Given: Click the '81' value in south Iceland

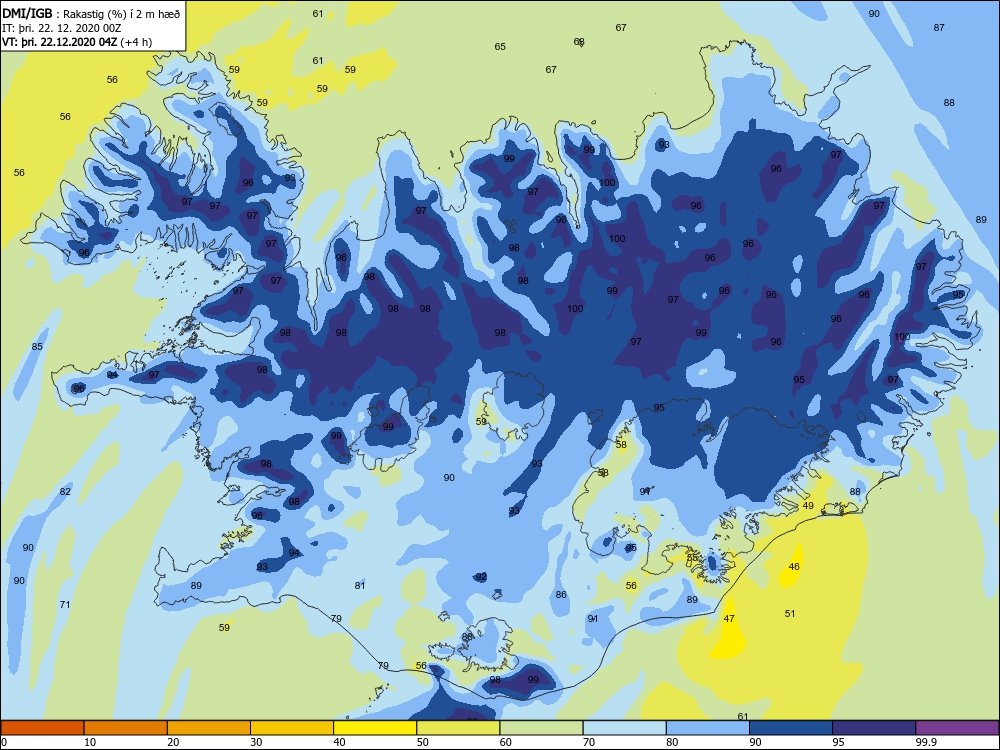Looking at the screenshot, I should (x=360, y=585).
